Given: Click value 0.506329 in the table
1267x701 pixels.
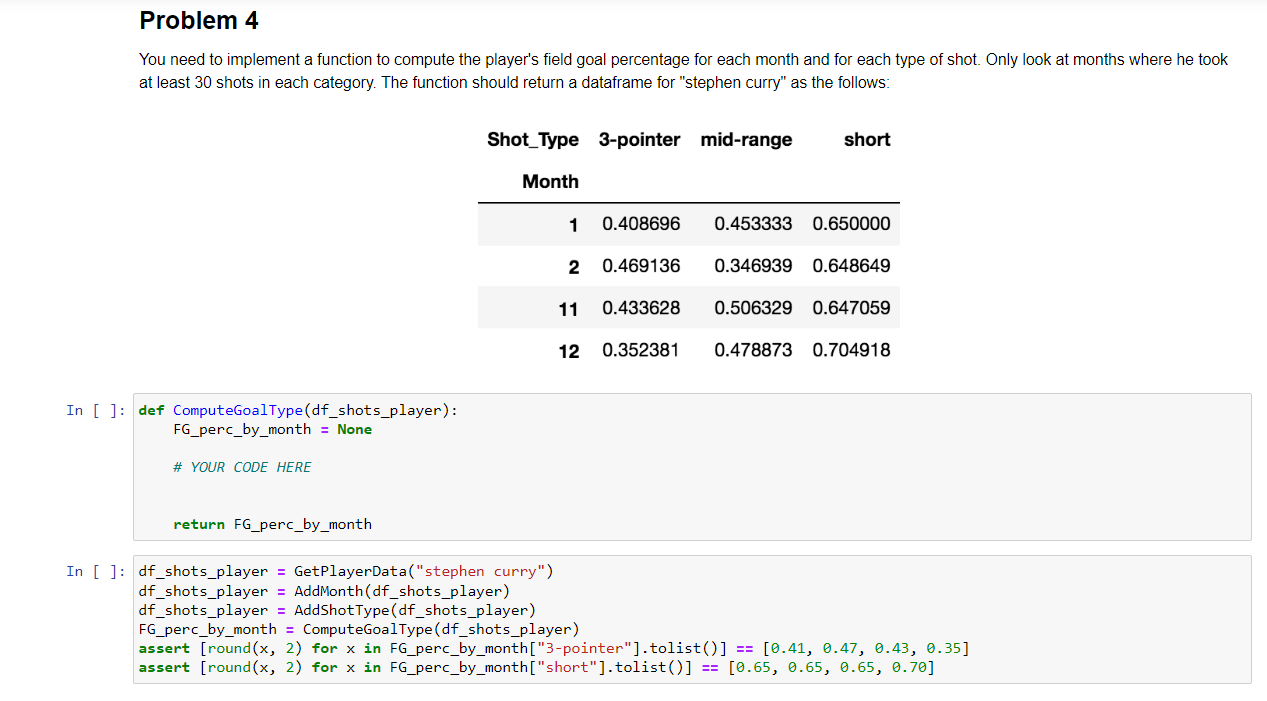Looking at the screenshot, I should [x=753, y=308].
